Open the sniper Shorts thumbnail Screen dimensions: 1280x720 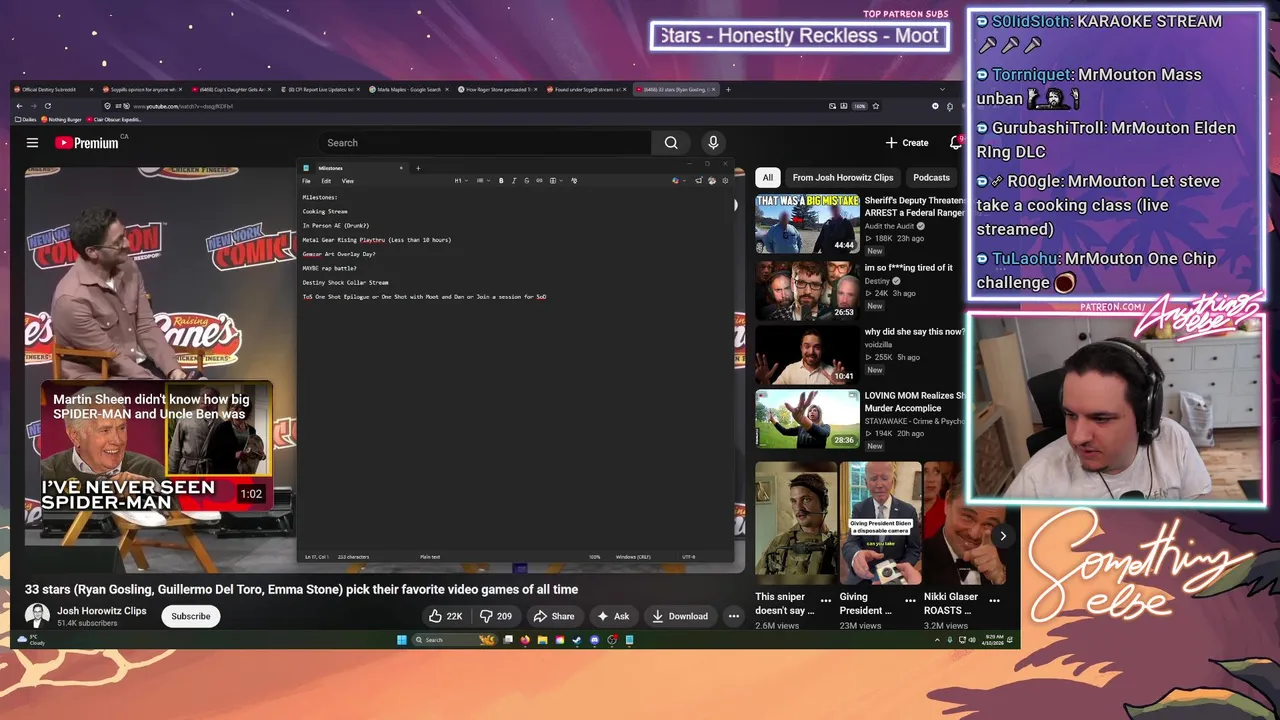tap(796, 523)
